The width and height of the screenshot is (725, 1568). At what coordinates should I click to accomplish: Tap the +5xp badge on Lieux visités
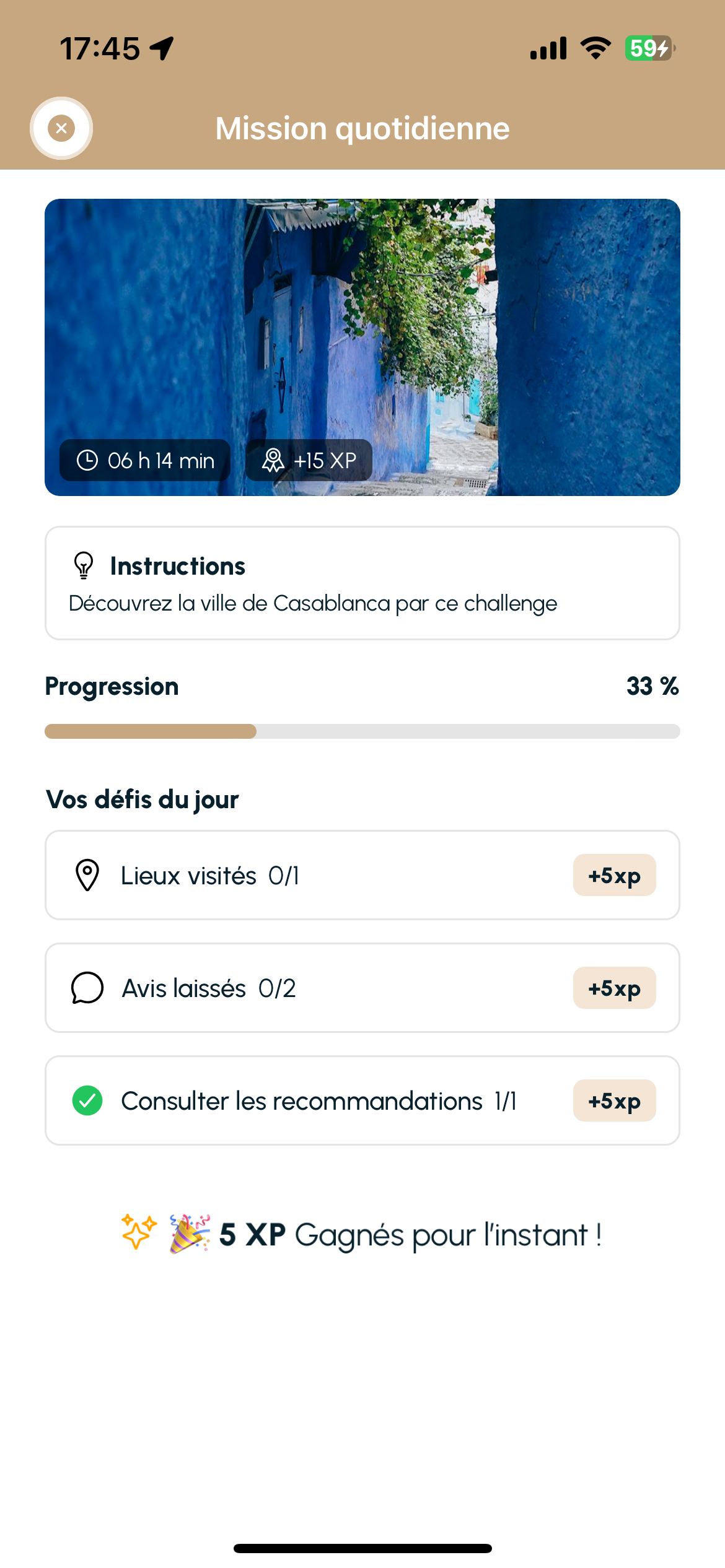(x=614, y=875)
